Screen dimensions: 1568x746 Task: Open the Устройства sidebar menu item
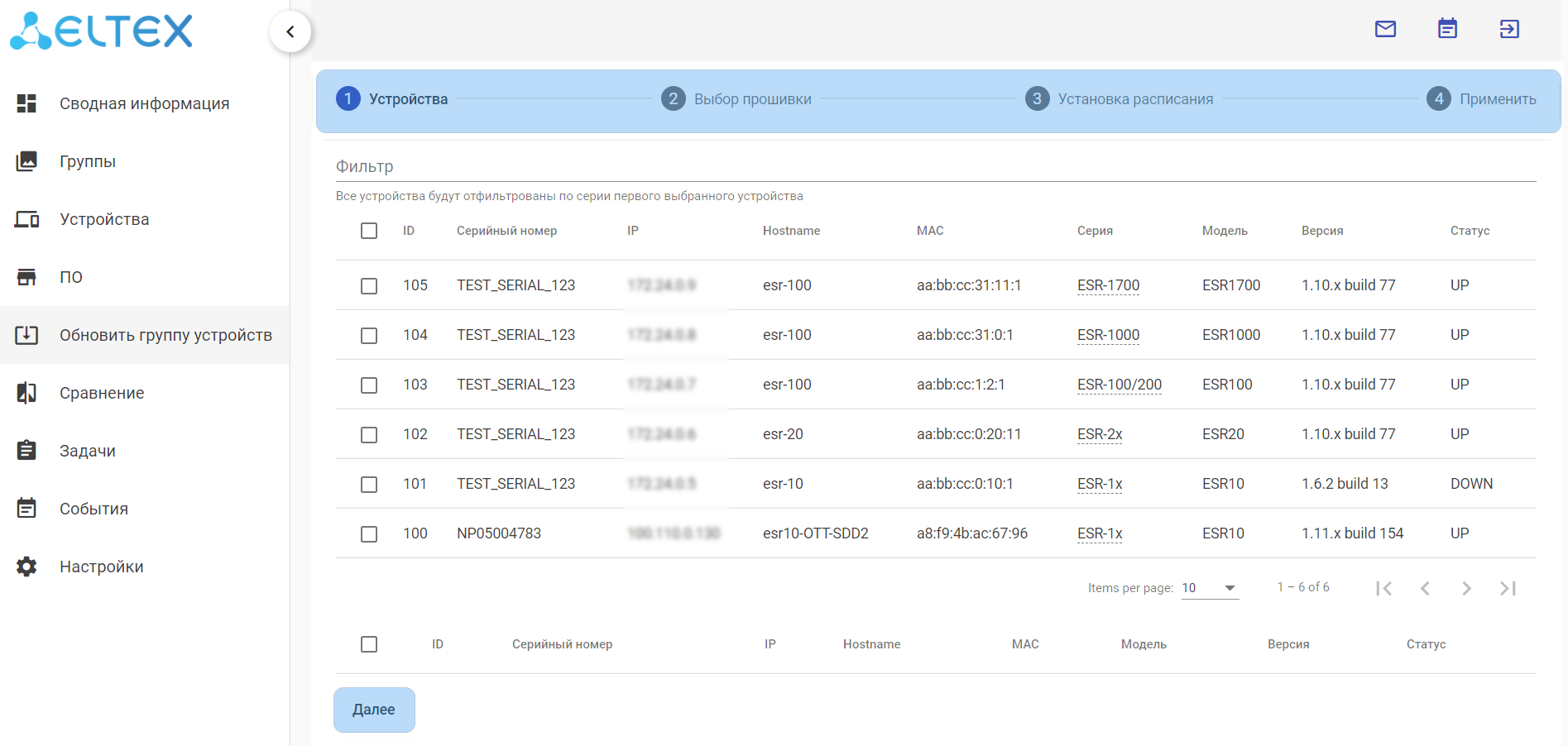[x=104, y=219]
